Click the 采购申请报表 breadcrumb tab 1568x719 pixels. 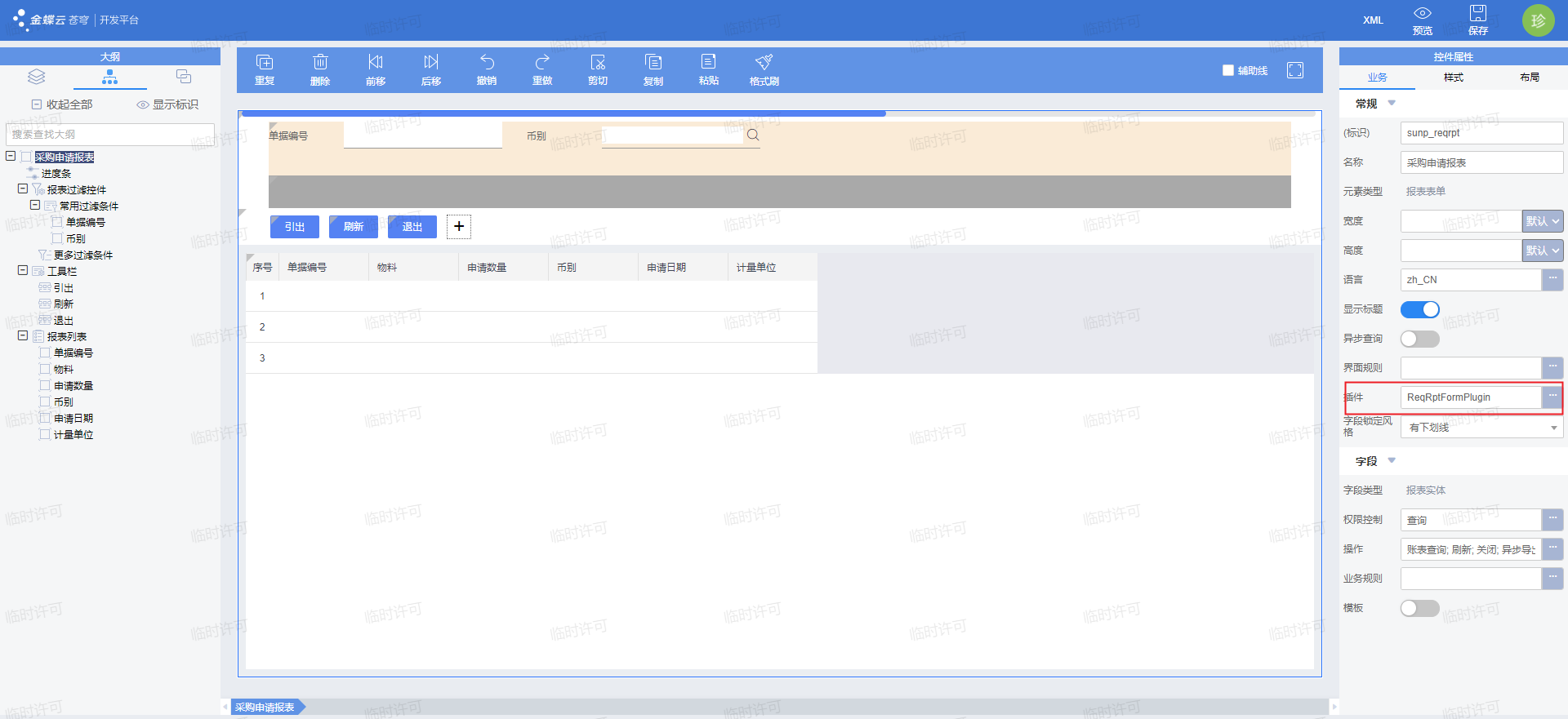click(x=268, y=708)
